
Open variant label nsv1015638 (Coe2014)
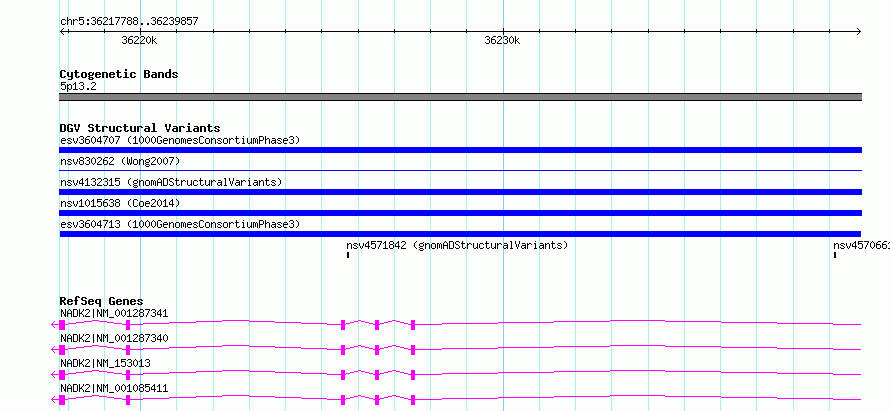pos(119,203)
